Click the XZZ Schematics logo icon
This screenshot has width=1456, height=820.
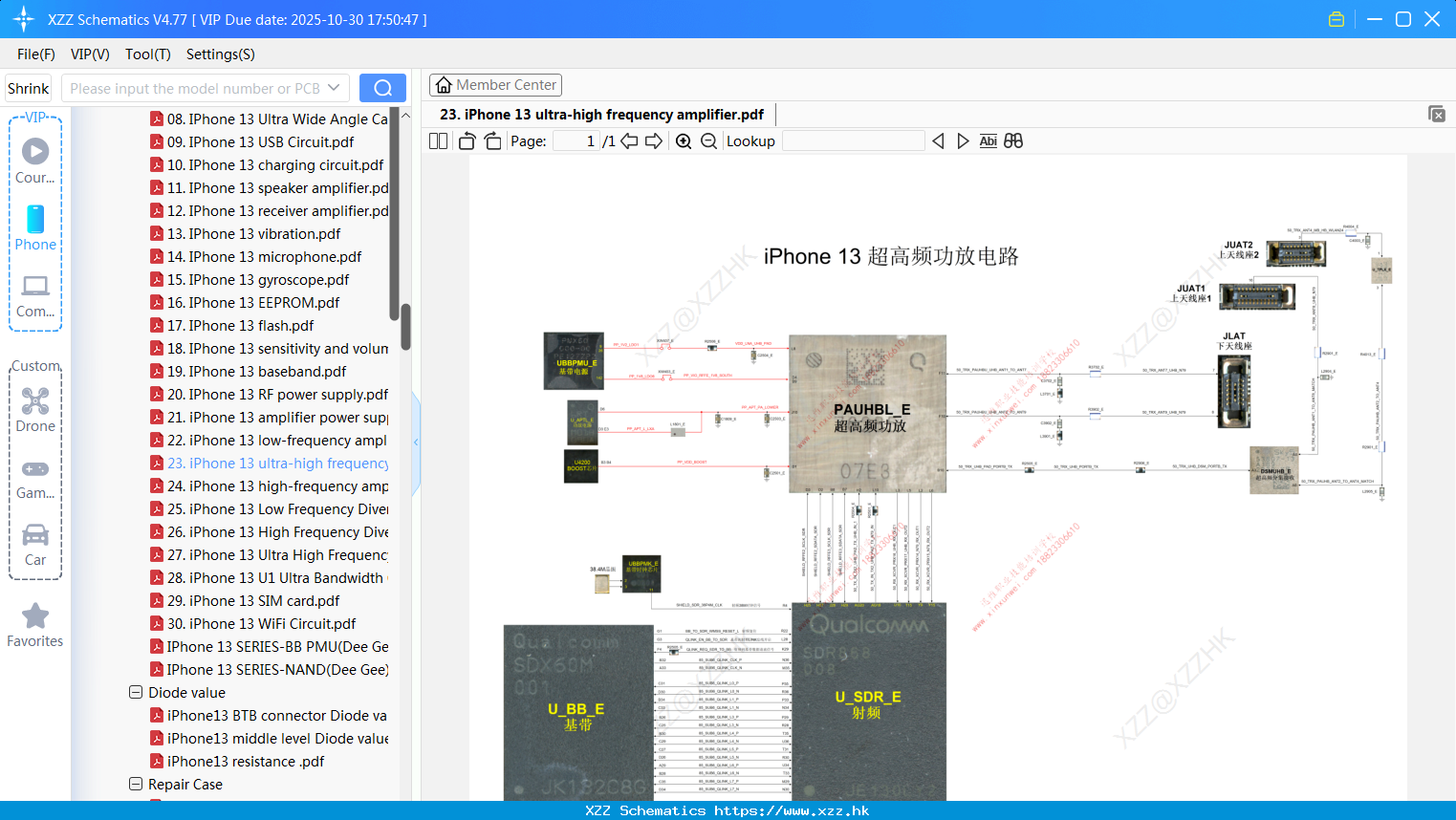pyautogui.click(x=23, y=19)
